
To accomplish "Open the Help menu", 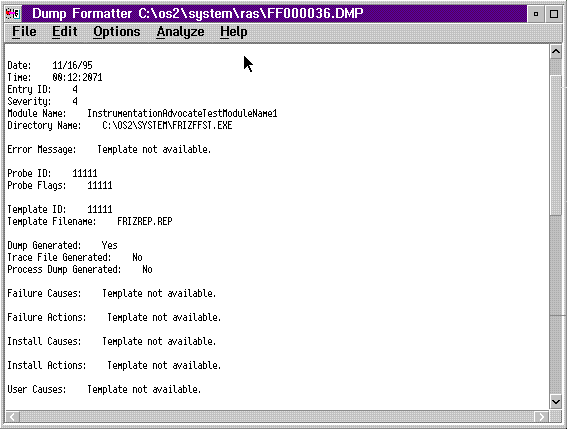I will (234, 32).
